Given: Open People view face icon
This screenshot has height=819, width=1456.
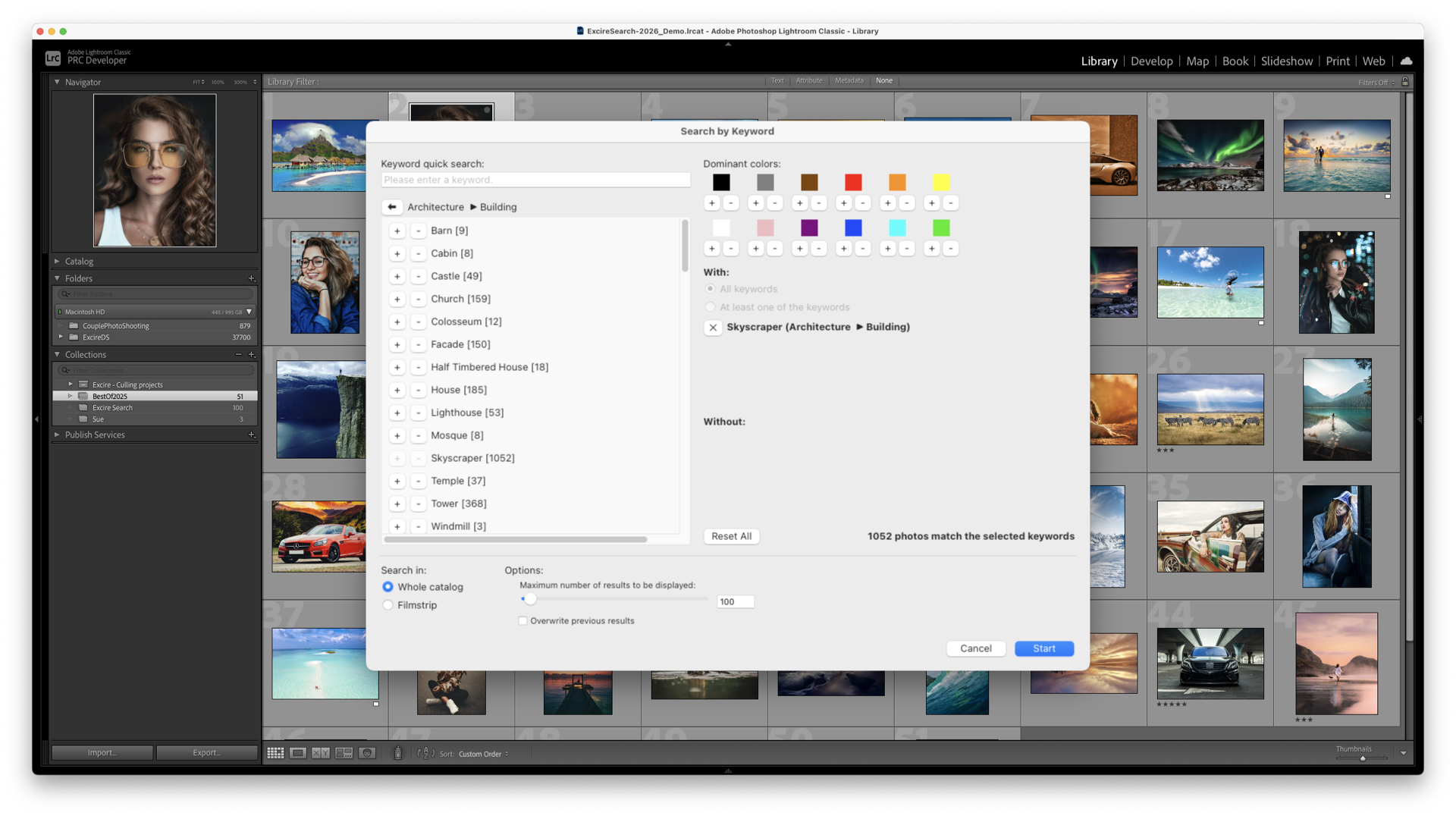Looking at the screenshot, I should [367, 753].
